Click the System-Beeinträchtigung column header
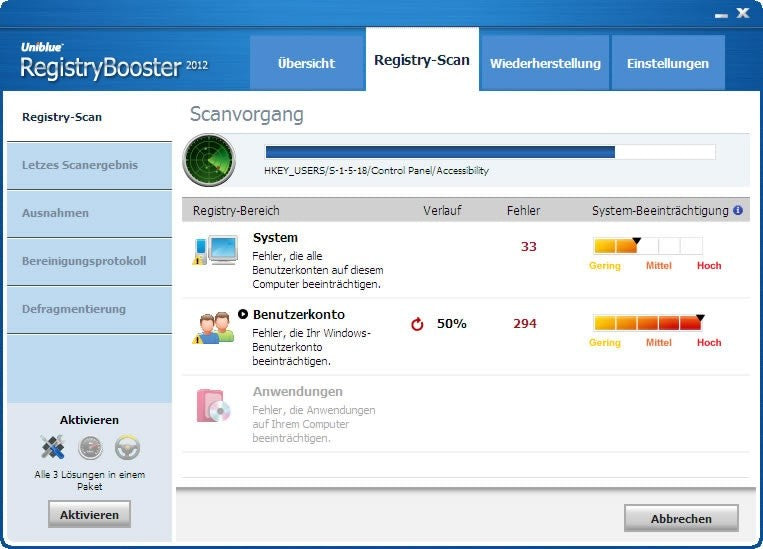 click(660, 211)
